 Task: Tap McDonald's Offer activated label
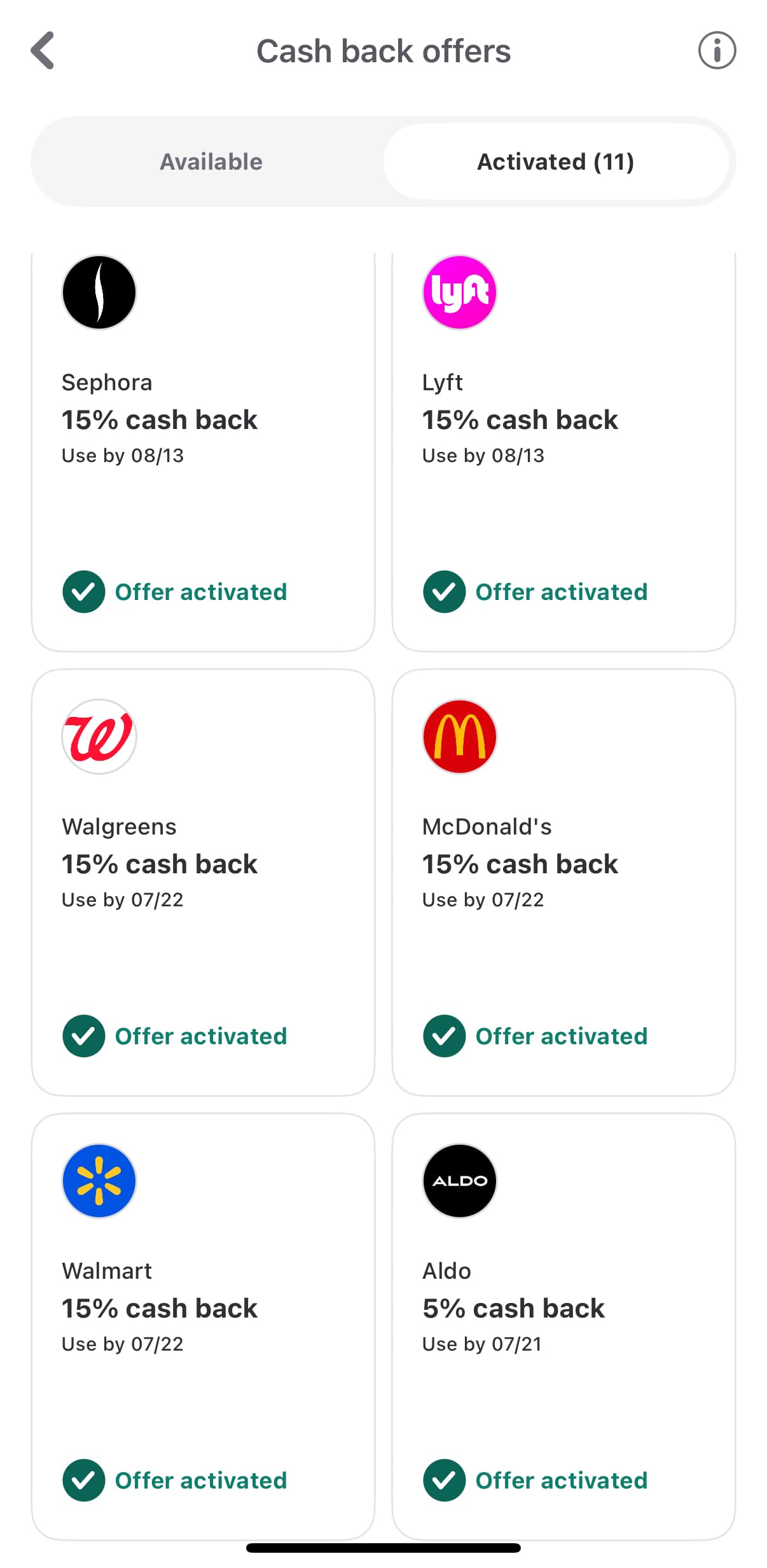[561, 1036]
